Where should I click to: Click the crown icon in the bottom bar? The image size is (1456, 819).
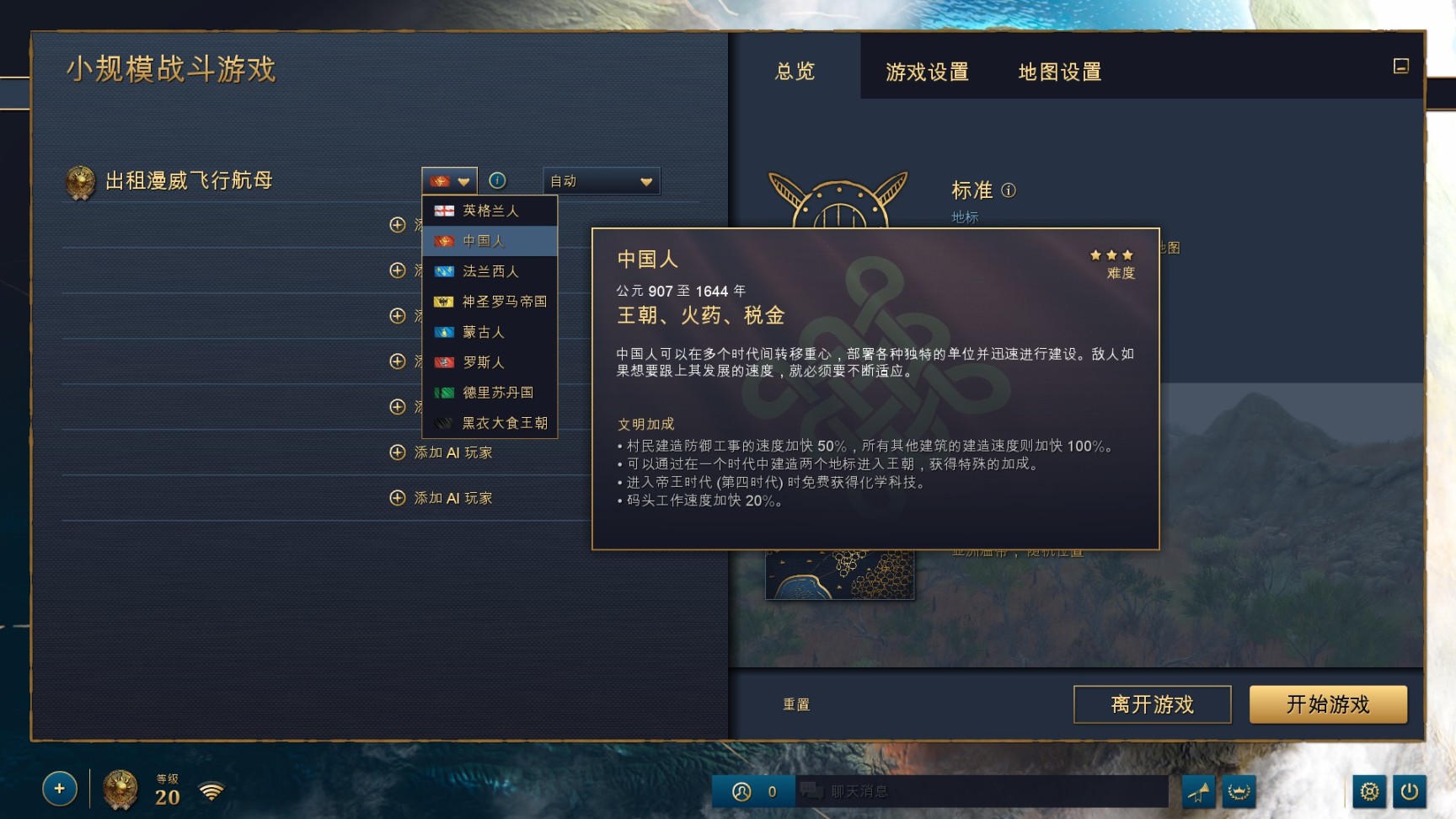point(1239,791)
